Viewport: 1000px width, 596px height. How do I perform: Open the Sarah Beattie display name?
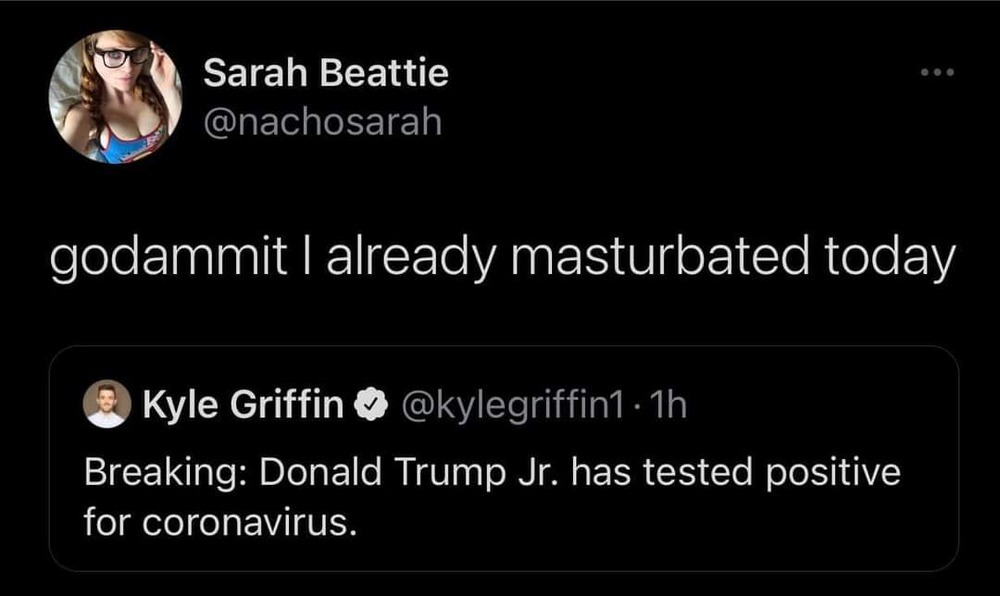(x=325, y=73)
